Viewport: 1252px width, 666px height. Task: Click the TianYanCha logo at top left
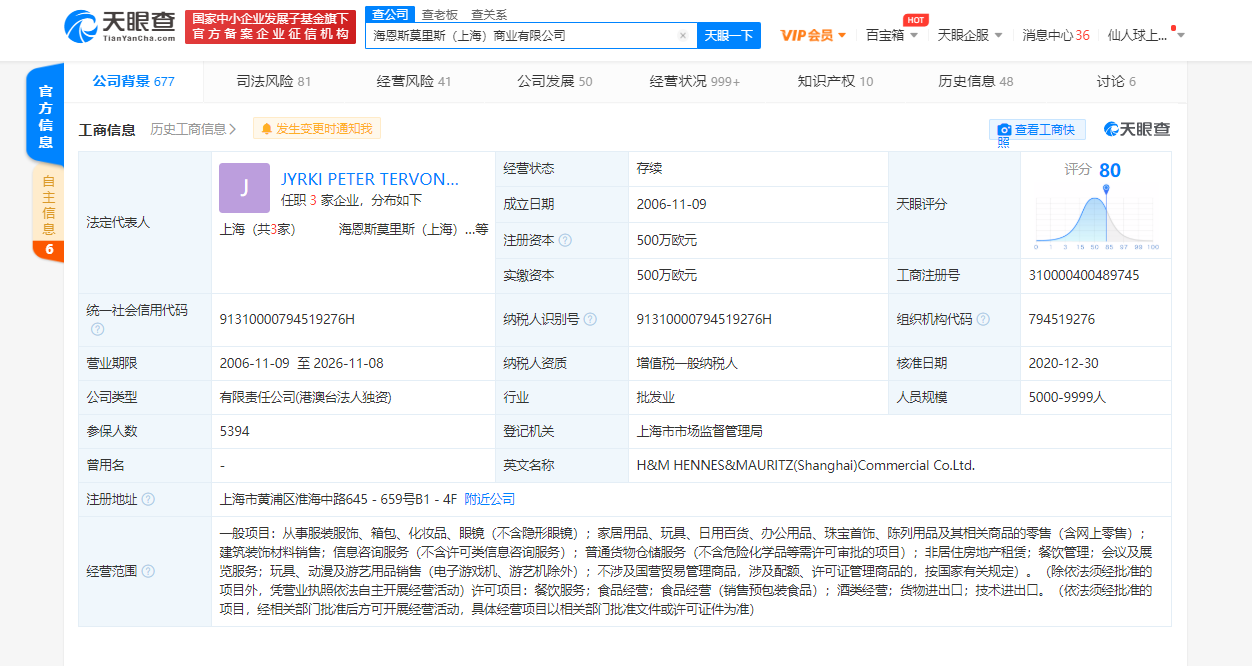click(x=120, y=26)
